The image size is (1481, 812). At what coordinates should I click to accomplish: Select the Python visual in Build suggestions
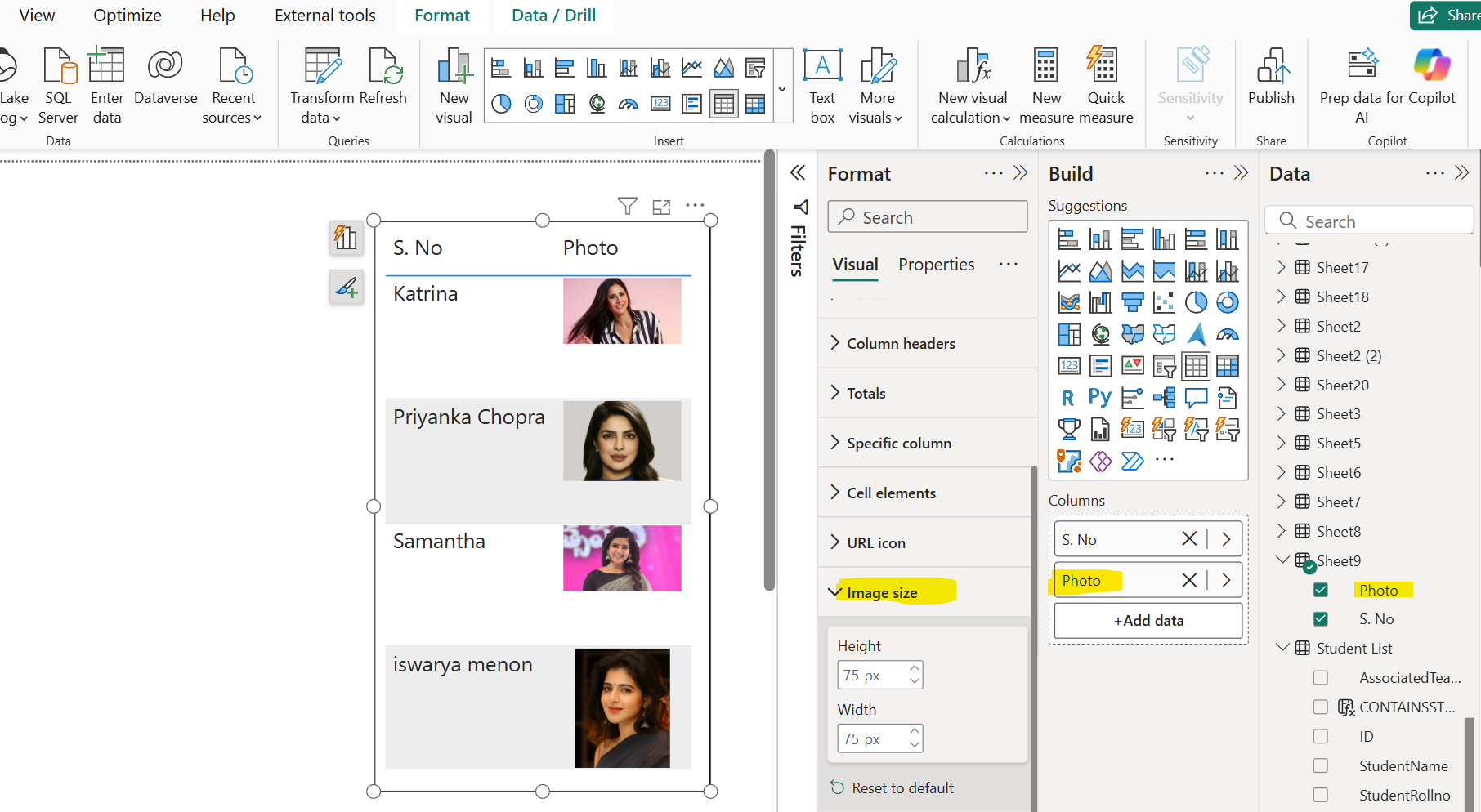[x=1099, y=398]
